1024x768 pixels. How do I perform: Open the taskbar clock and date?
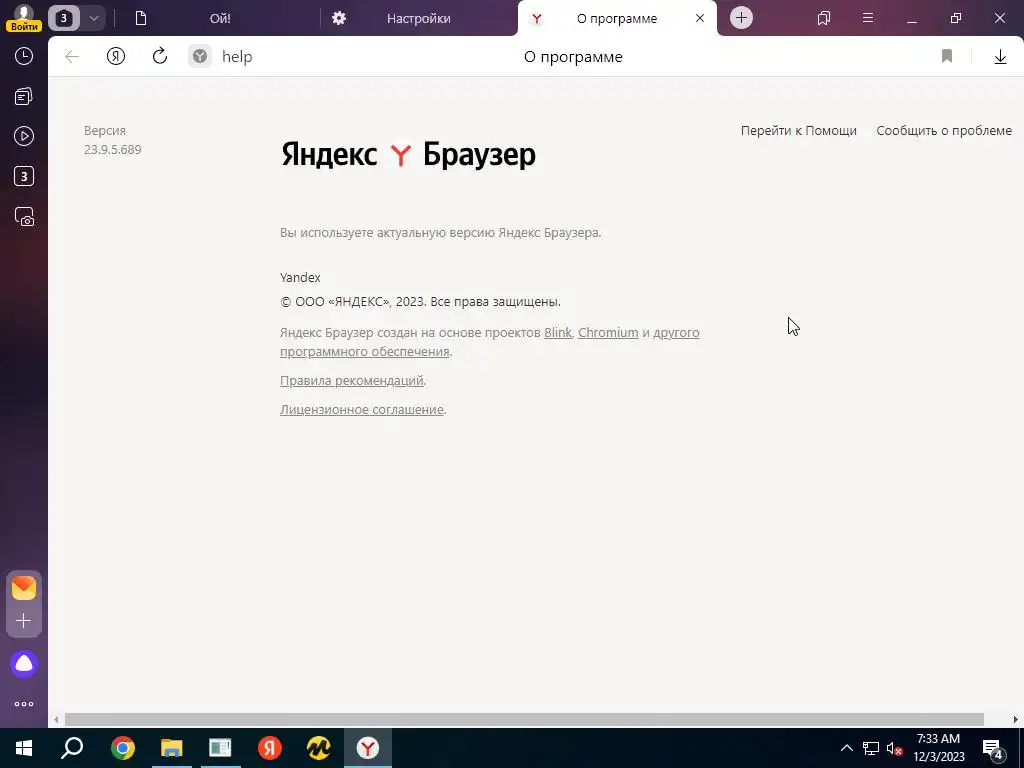click(938, 748)
